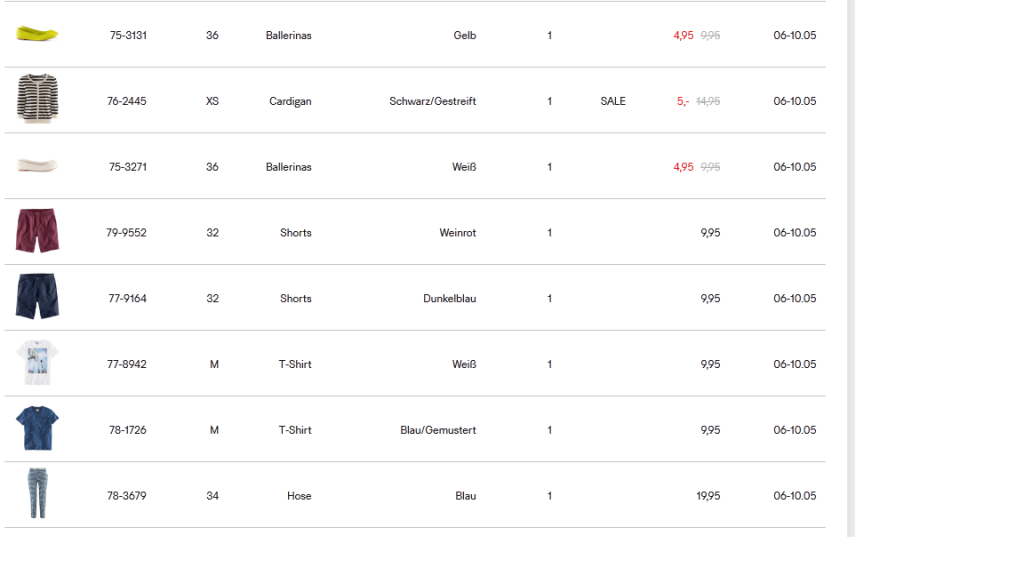Click the Dunkelblau color label
Viewport: 1024px width, 576px height.
449,298
